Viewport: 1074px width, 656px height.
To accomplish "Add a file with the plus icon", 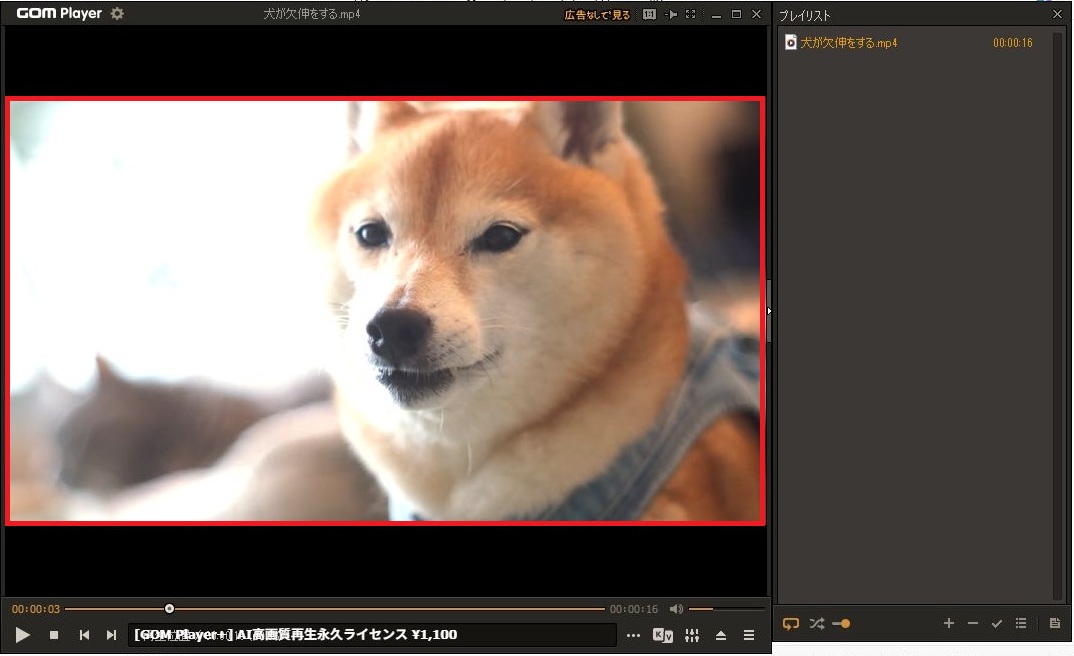I will pos(949,624).
